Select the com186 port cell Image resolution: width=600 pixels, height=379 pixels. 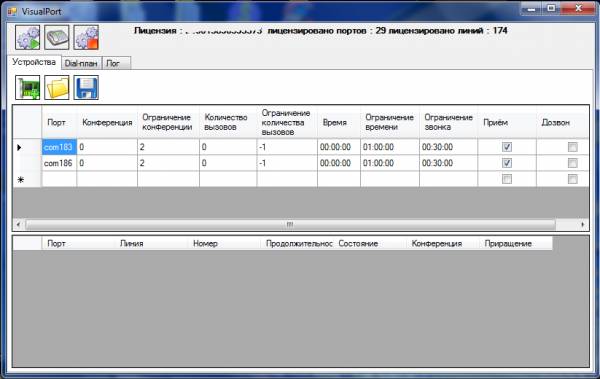59,163
